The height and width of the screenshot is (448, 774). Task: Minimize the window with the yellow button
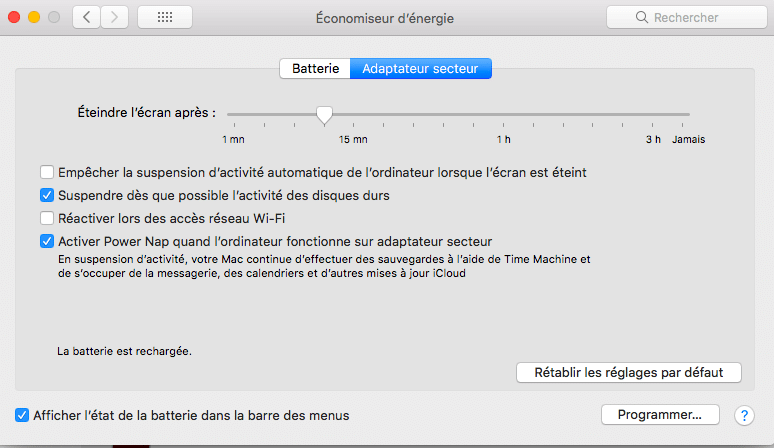34,17
